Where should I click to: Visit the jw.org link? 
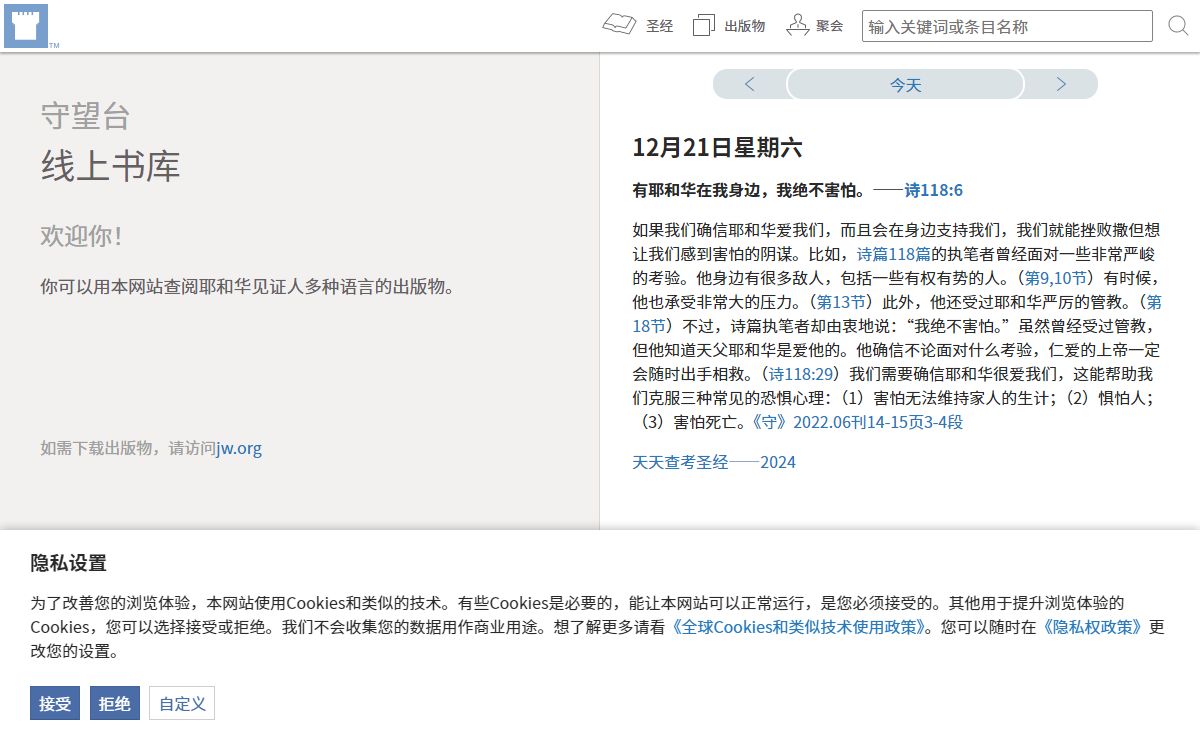[x=239, y=448]
